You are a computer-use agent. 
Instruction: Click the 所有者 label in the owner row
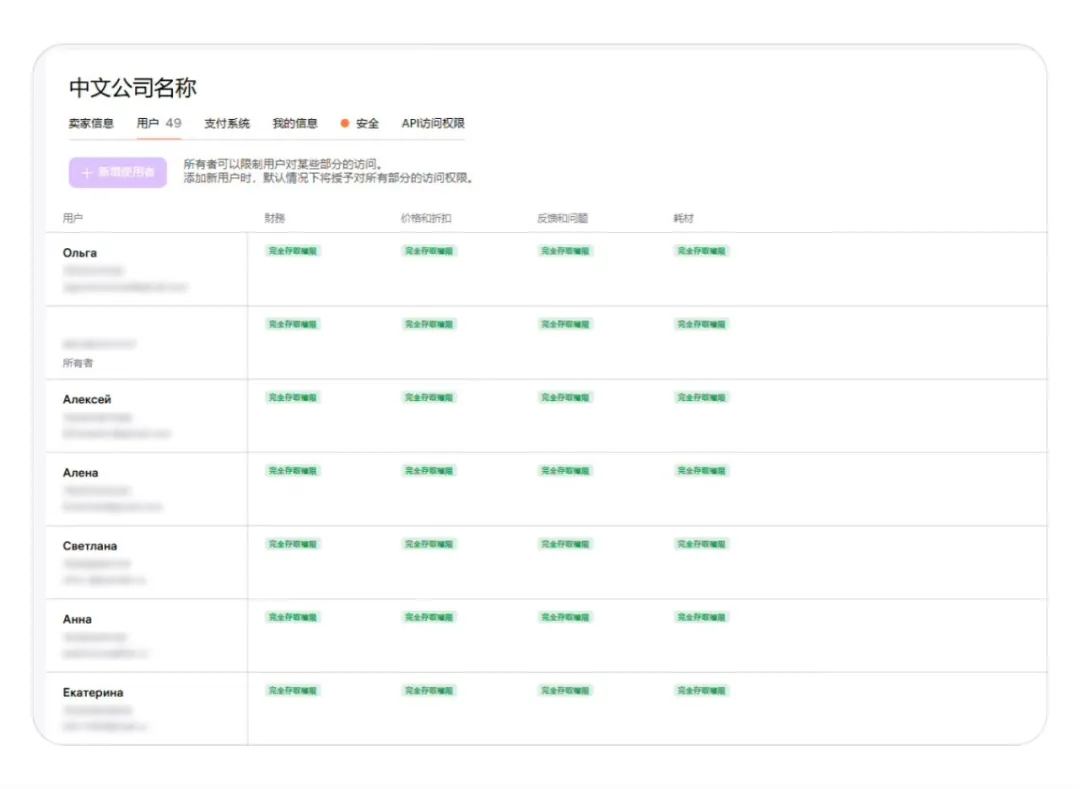[78, 363]
